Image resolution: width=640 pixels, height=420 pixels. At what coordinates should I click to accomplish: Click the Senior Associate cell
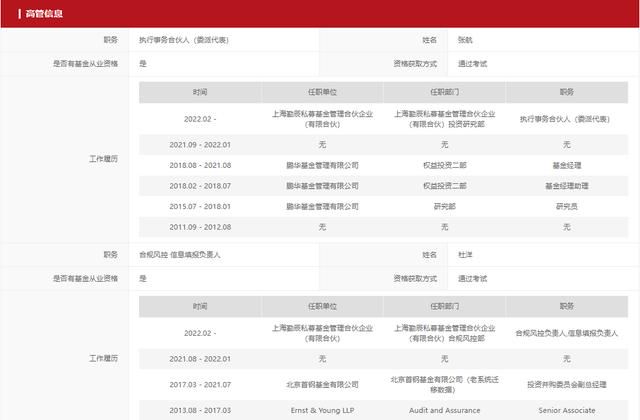coord(567,410)
